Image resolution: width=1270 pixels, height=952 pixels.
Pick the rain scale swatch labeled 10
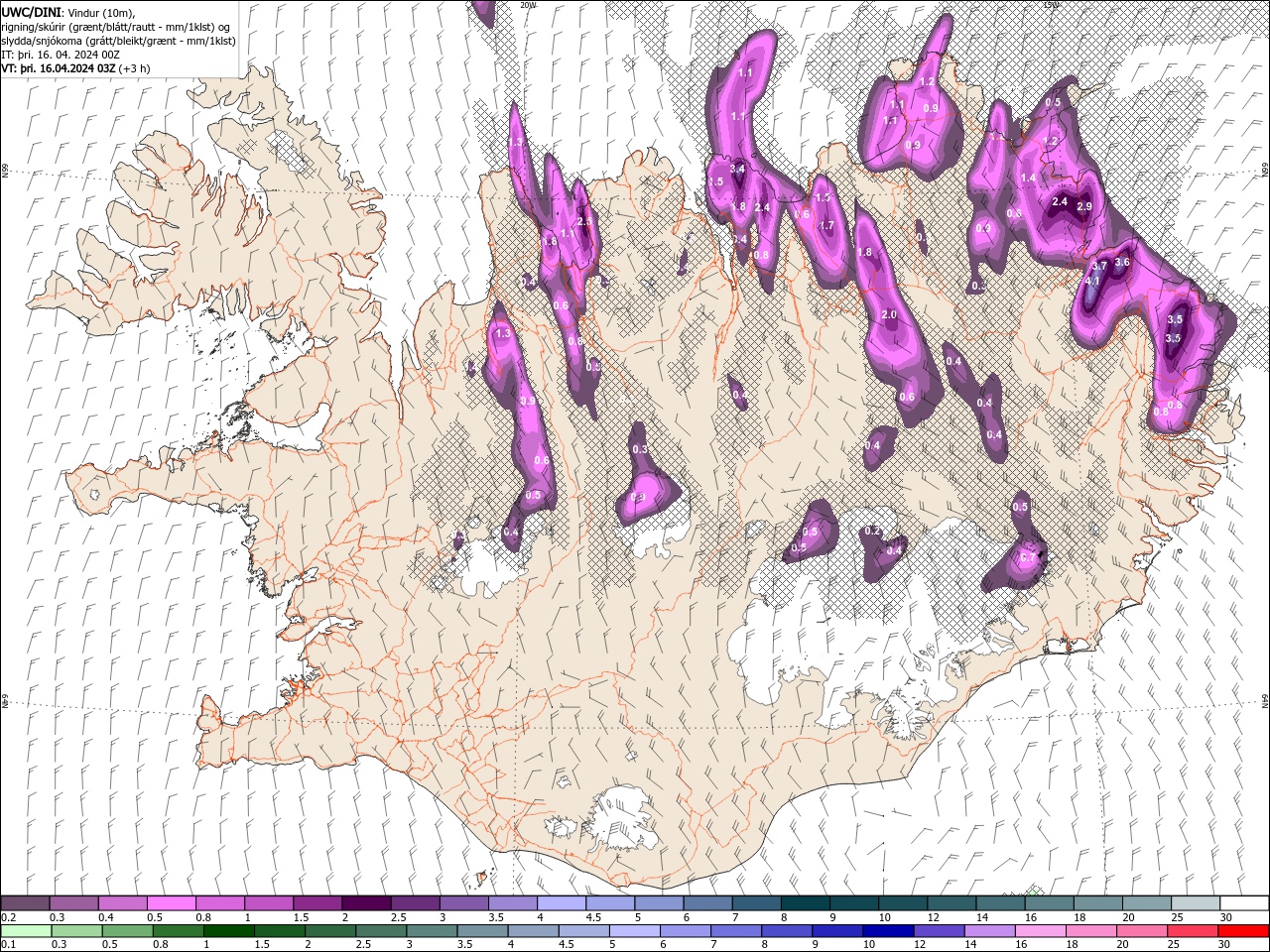889,930
